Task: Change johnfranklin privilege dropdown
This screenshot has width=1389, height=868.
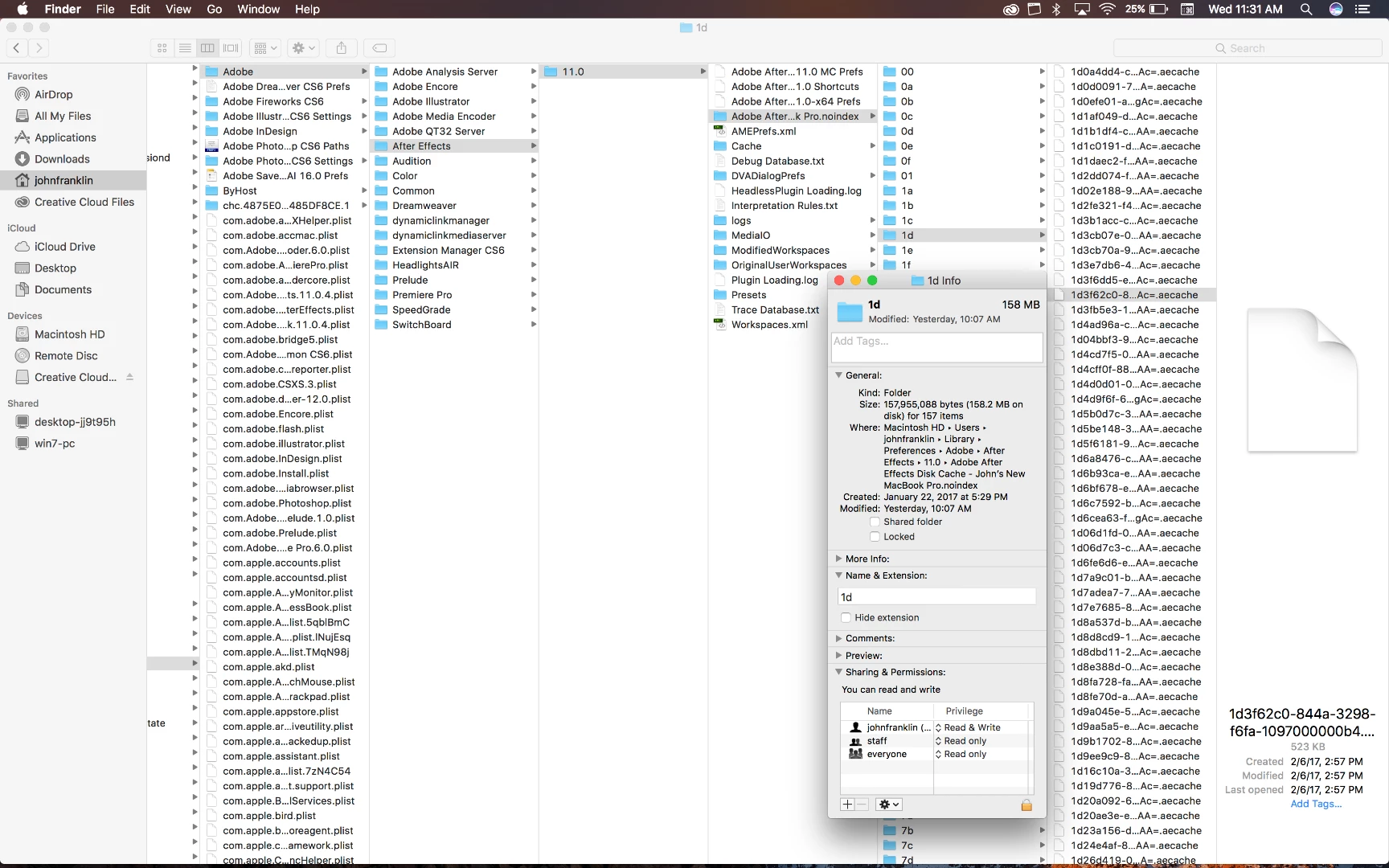Action: click(969, 727)
